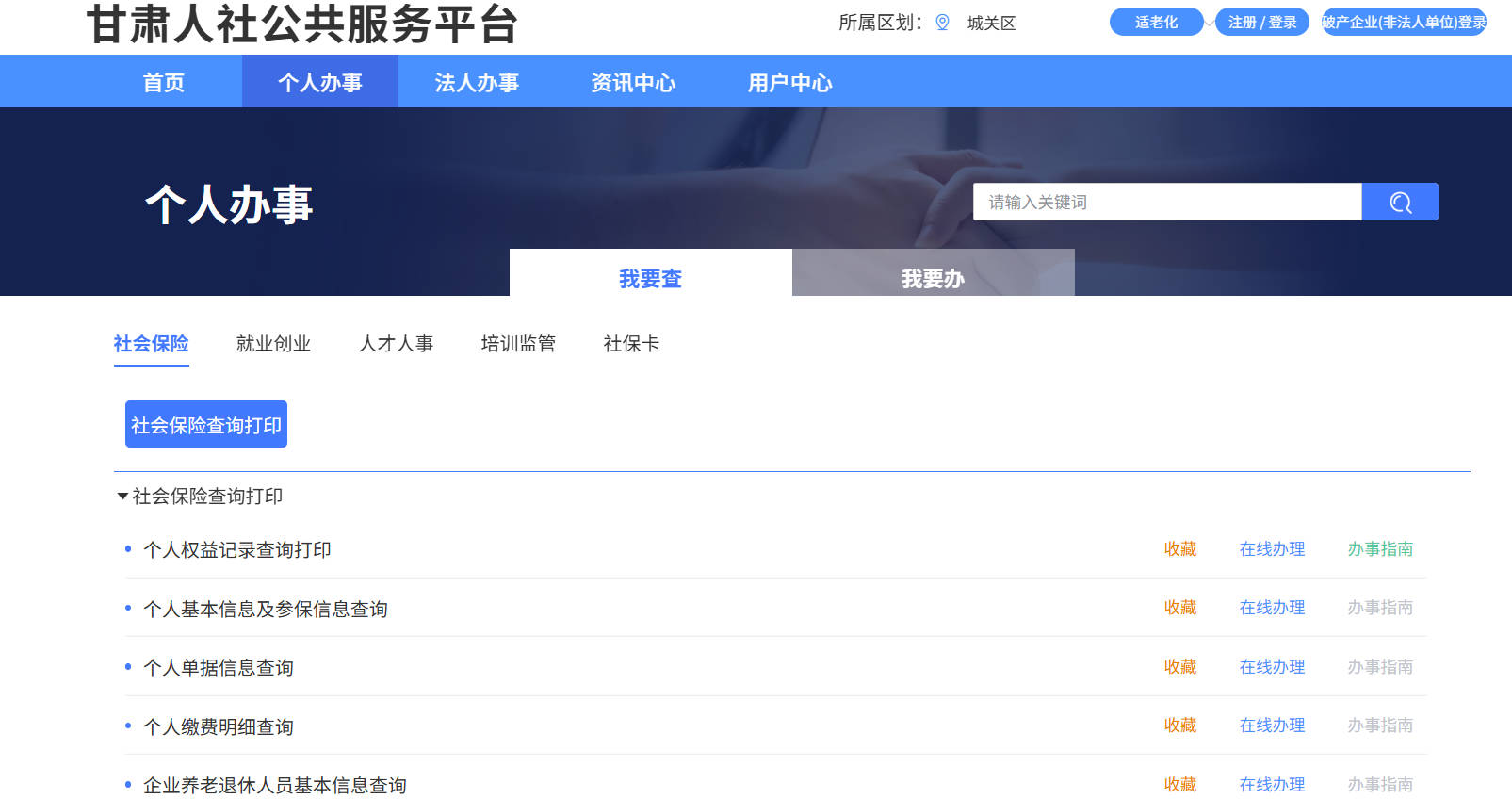Image resolution: width=1512 pixels, height=799 pixels.
Task: Click the 个人缴费明细查询 item text
Action: pos(219,727)
